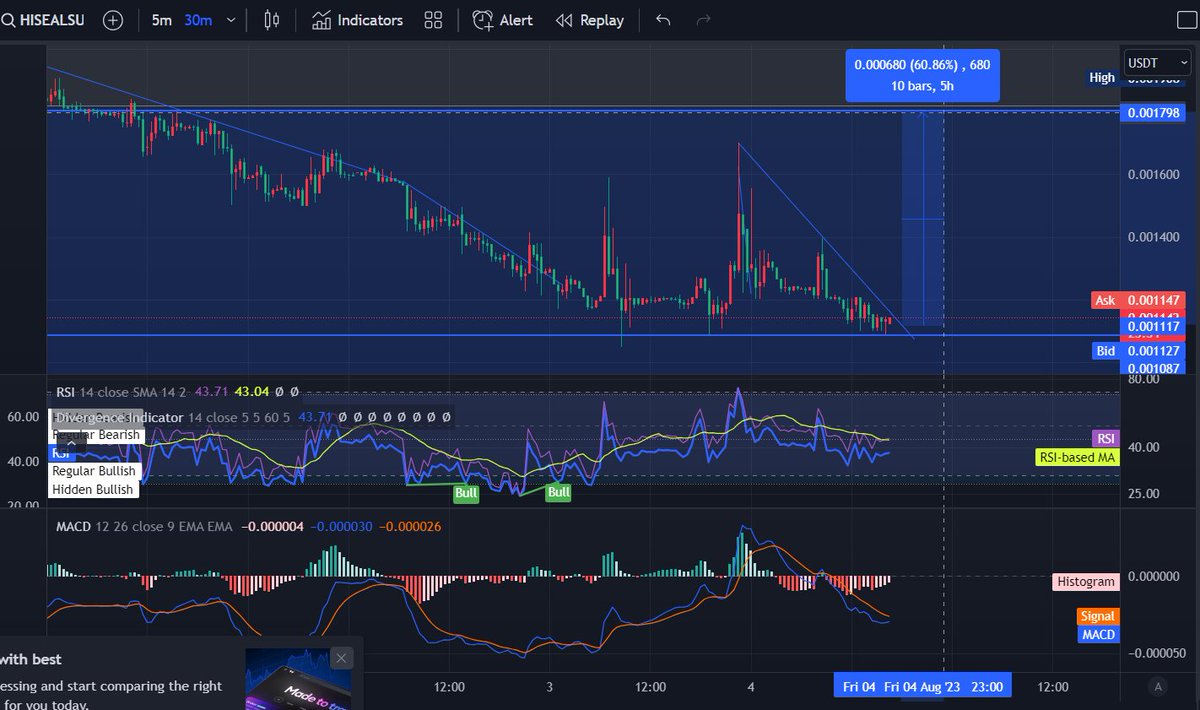Select Hidden Bullish from the divergence menu
The image size is (1200, 710).
93,489
